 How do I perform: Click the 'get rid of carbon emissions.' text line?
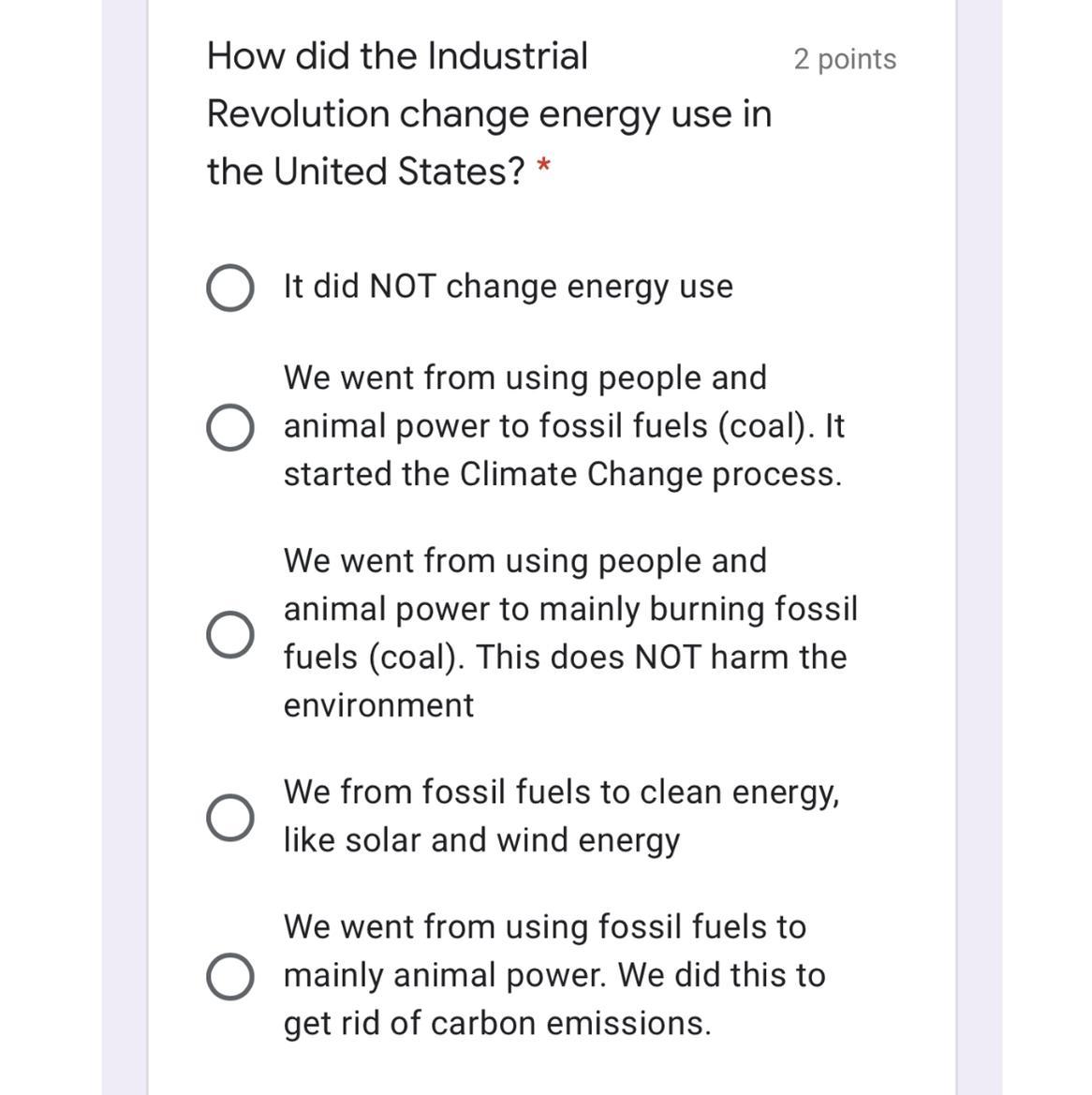tap(497, 1024)
